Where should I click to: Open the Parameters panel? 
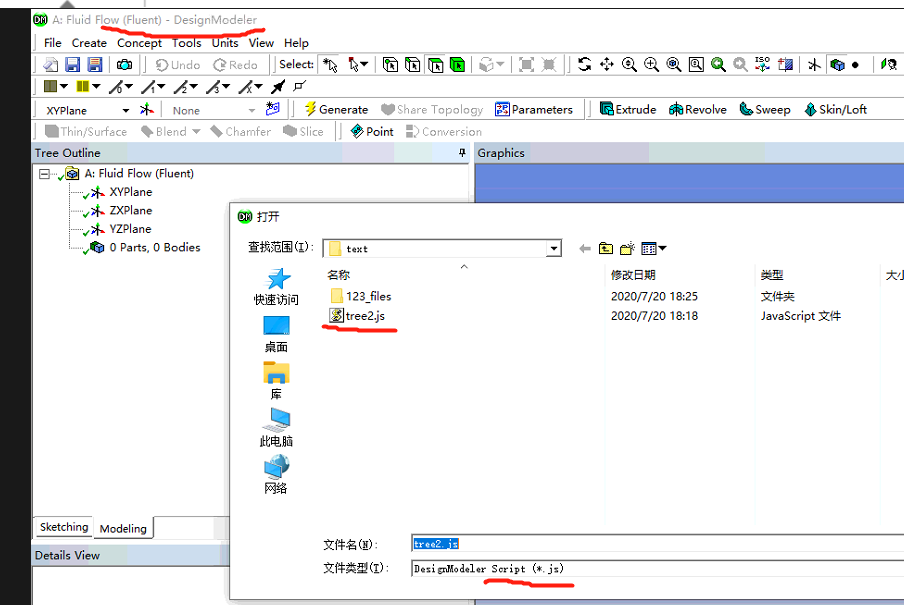click(534, 109)
